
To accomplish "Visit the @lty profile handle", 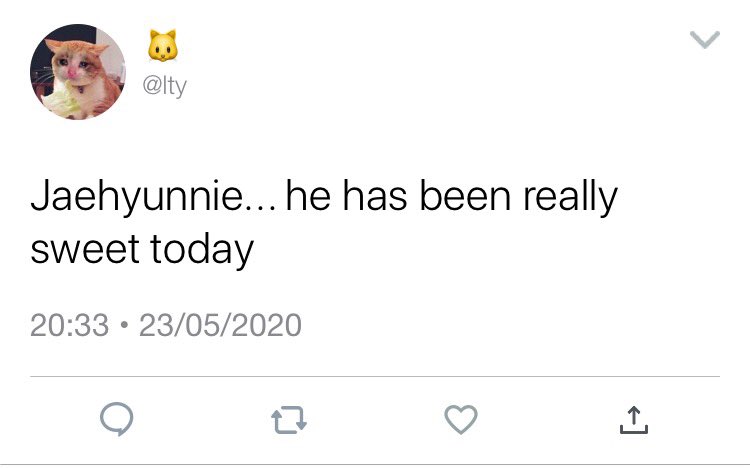I will pos(165,86).
